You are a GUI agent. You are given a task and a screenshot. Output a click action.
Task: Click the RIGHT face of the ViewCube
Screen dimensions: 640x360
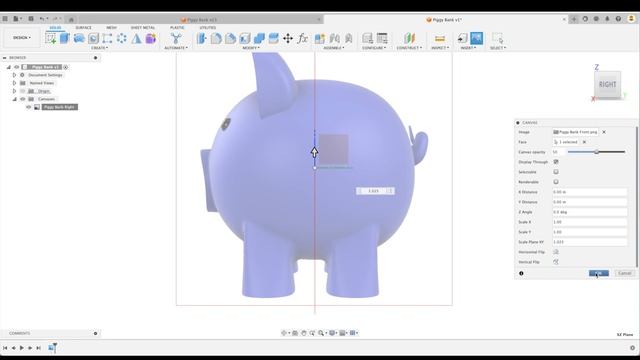click(x=607, y=84)
